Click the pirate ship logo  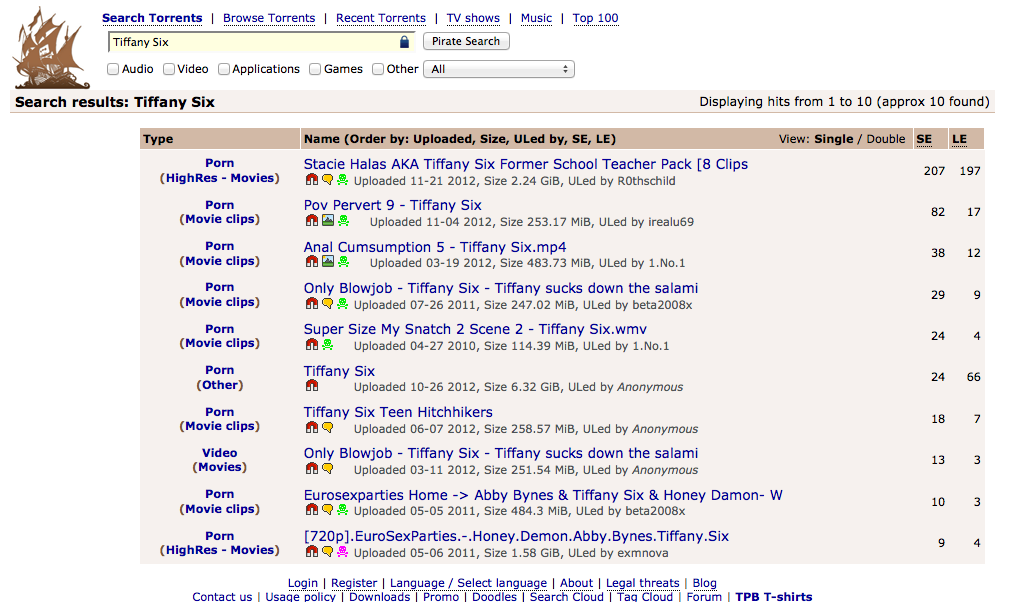[51, 49]
